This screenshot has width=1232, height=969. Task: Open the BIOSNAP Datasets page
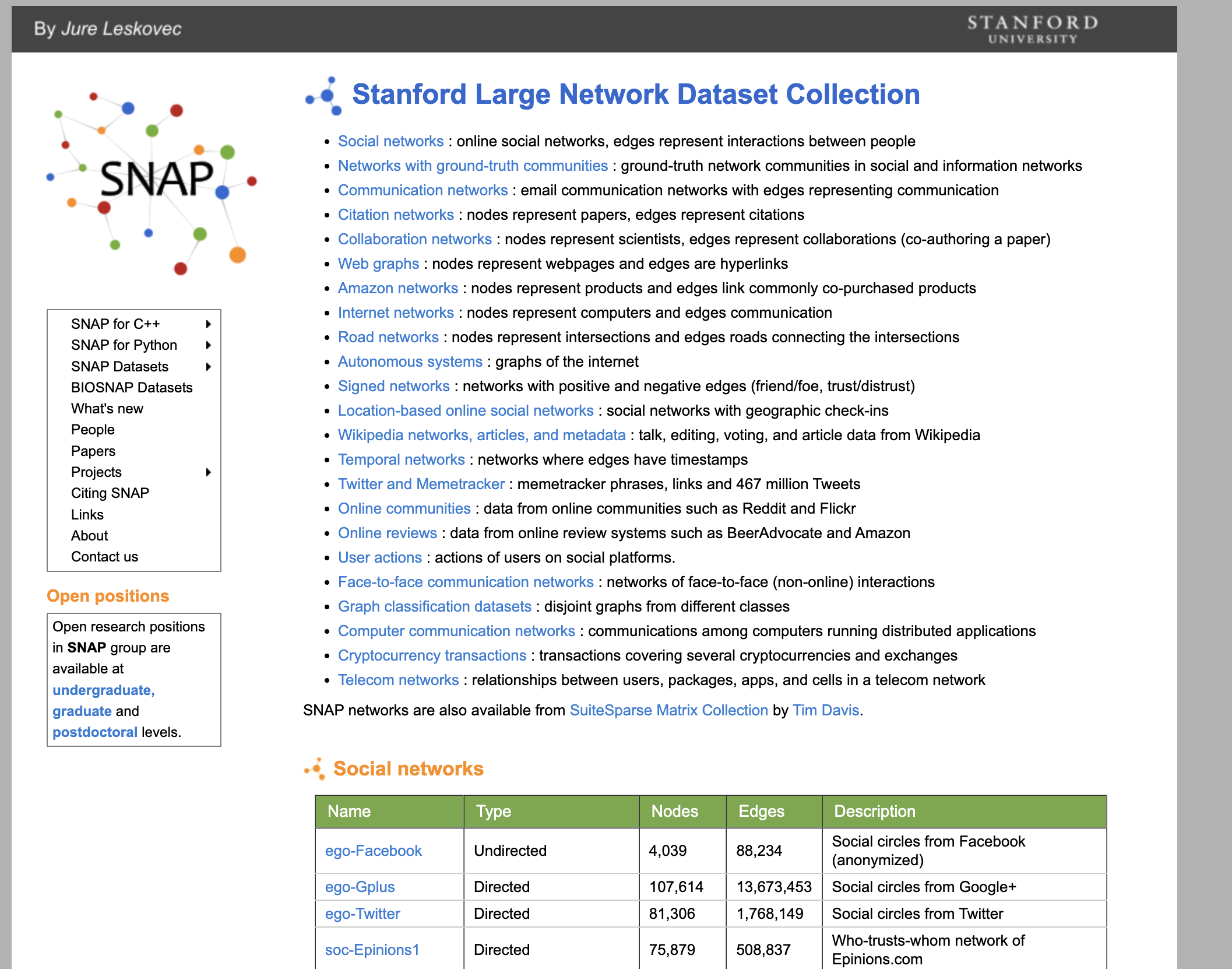[132, 387]
